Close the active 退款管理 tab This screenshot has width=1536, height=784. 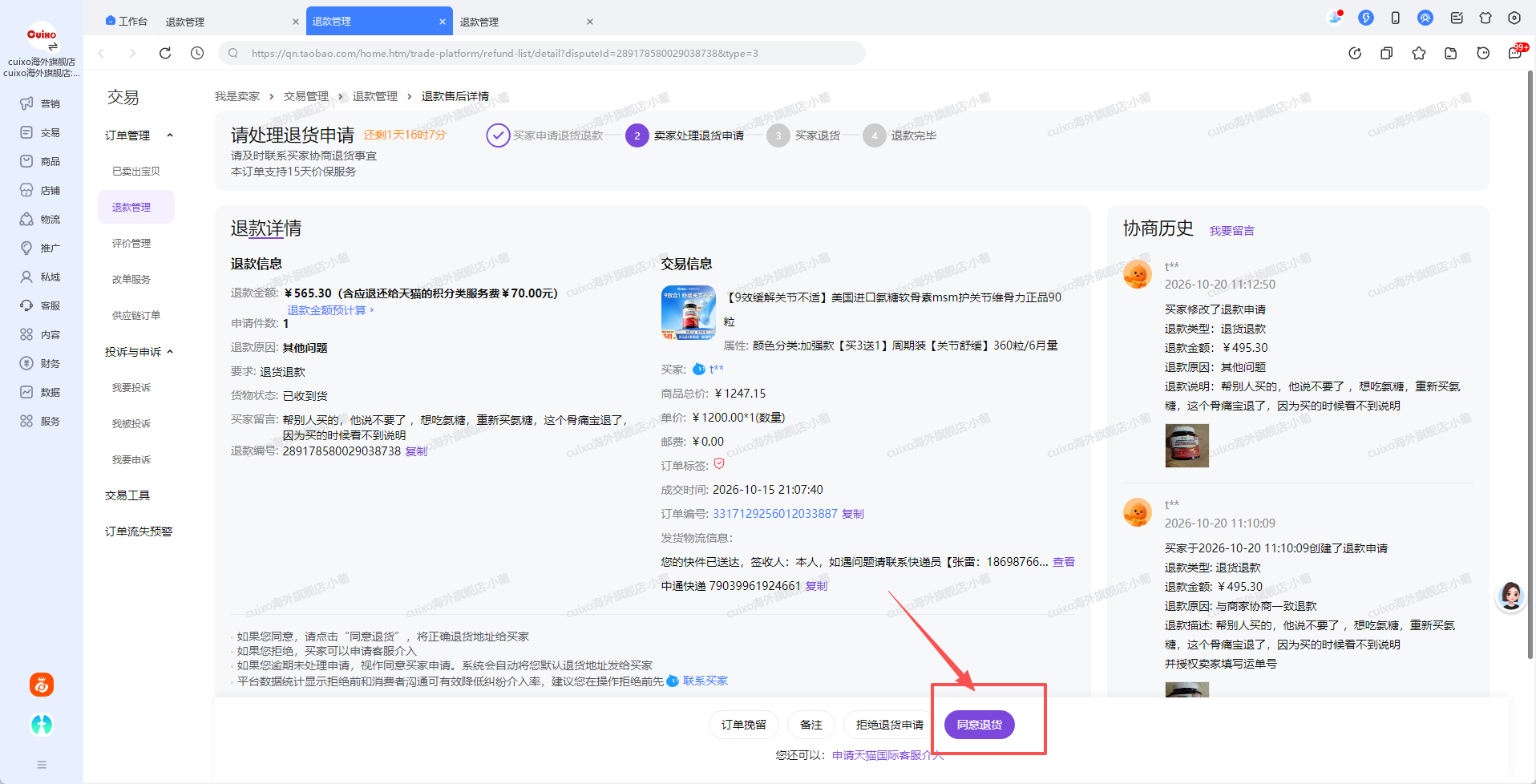pos(443,22)
